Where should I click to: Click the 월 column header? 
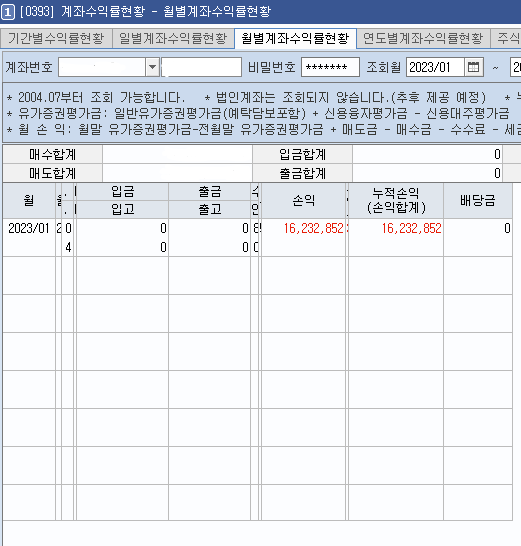pyautogui.click(x=29, y=201)
